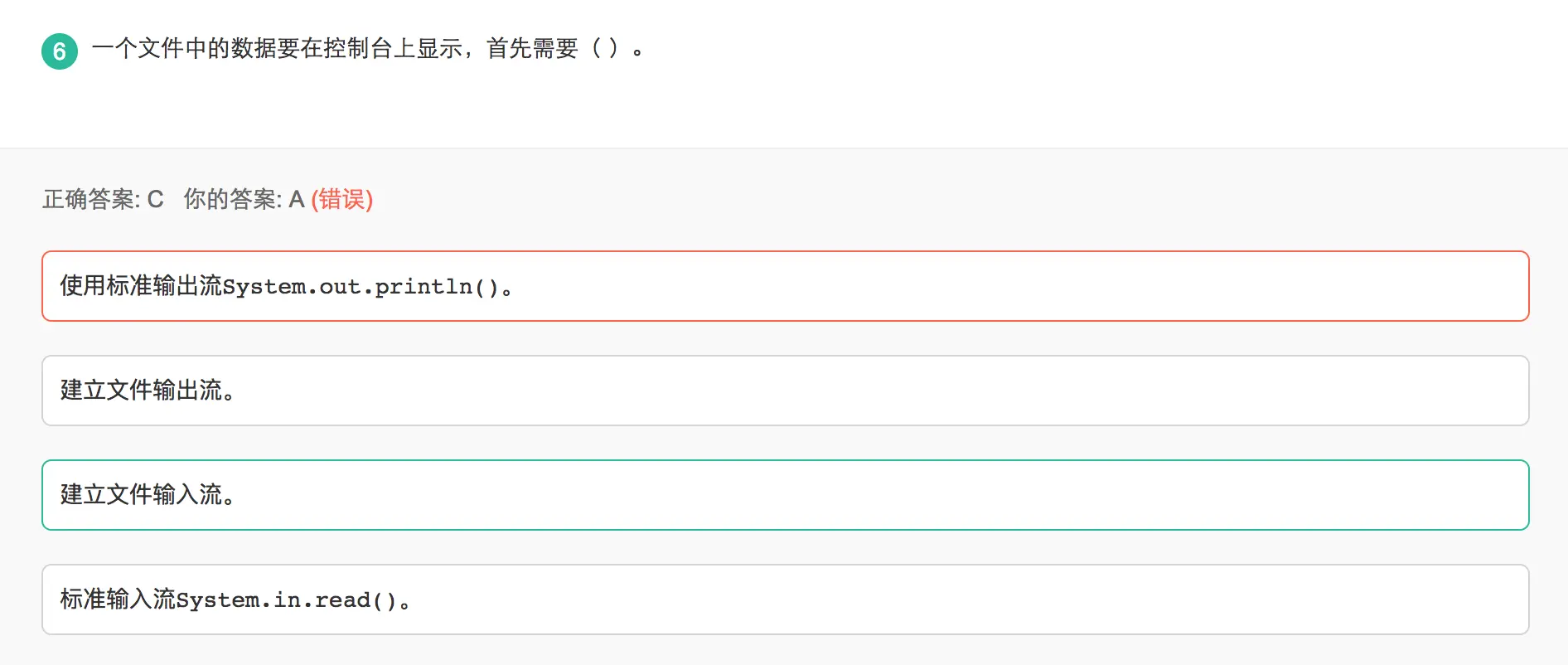
Task: Click the letter C in correct answer label
Action: coord(155,199)
